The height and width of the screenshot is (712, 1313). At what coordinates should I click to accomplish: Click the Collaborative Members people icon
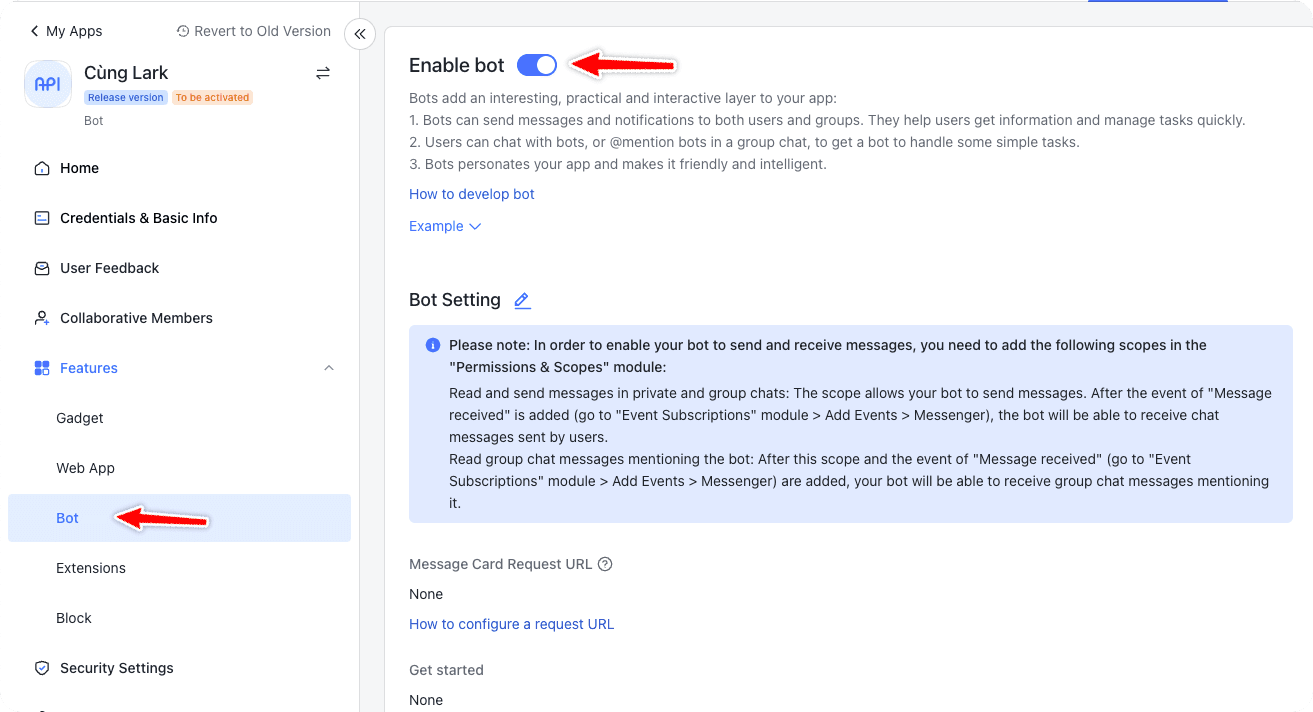40,317
